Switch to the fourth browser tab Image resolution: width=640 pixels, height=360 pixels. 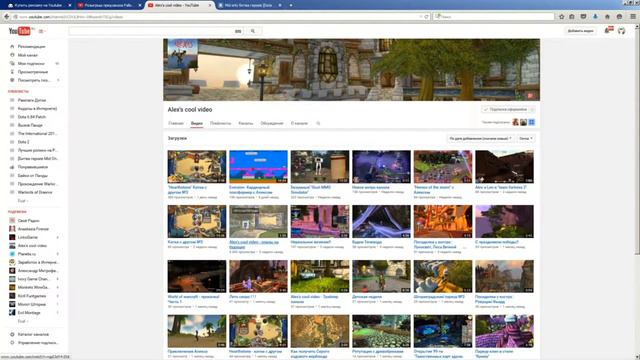tap(250, 5)
